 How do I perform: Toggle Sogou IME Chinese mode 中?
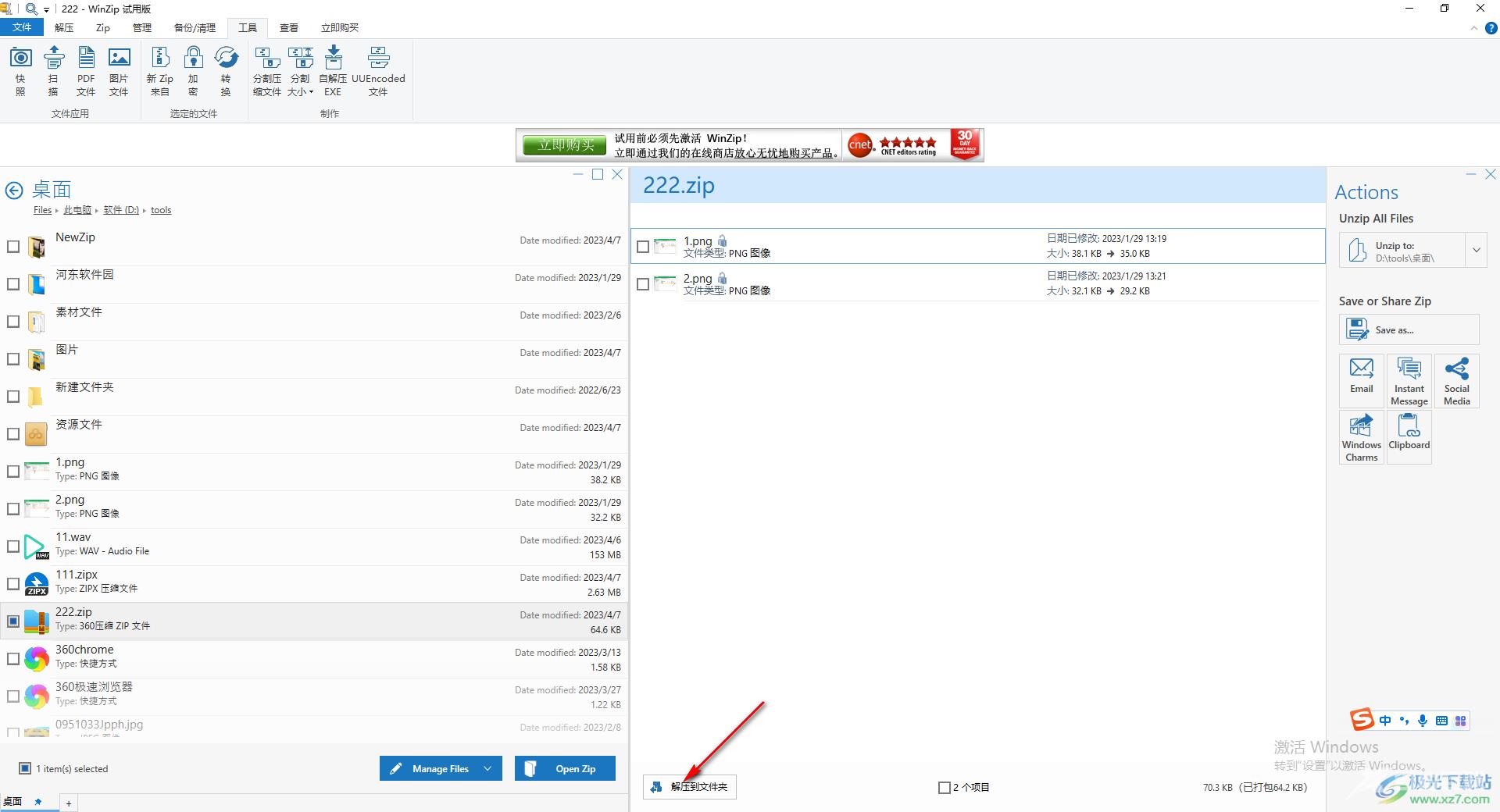coord(1384,721)
